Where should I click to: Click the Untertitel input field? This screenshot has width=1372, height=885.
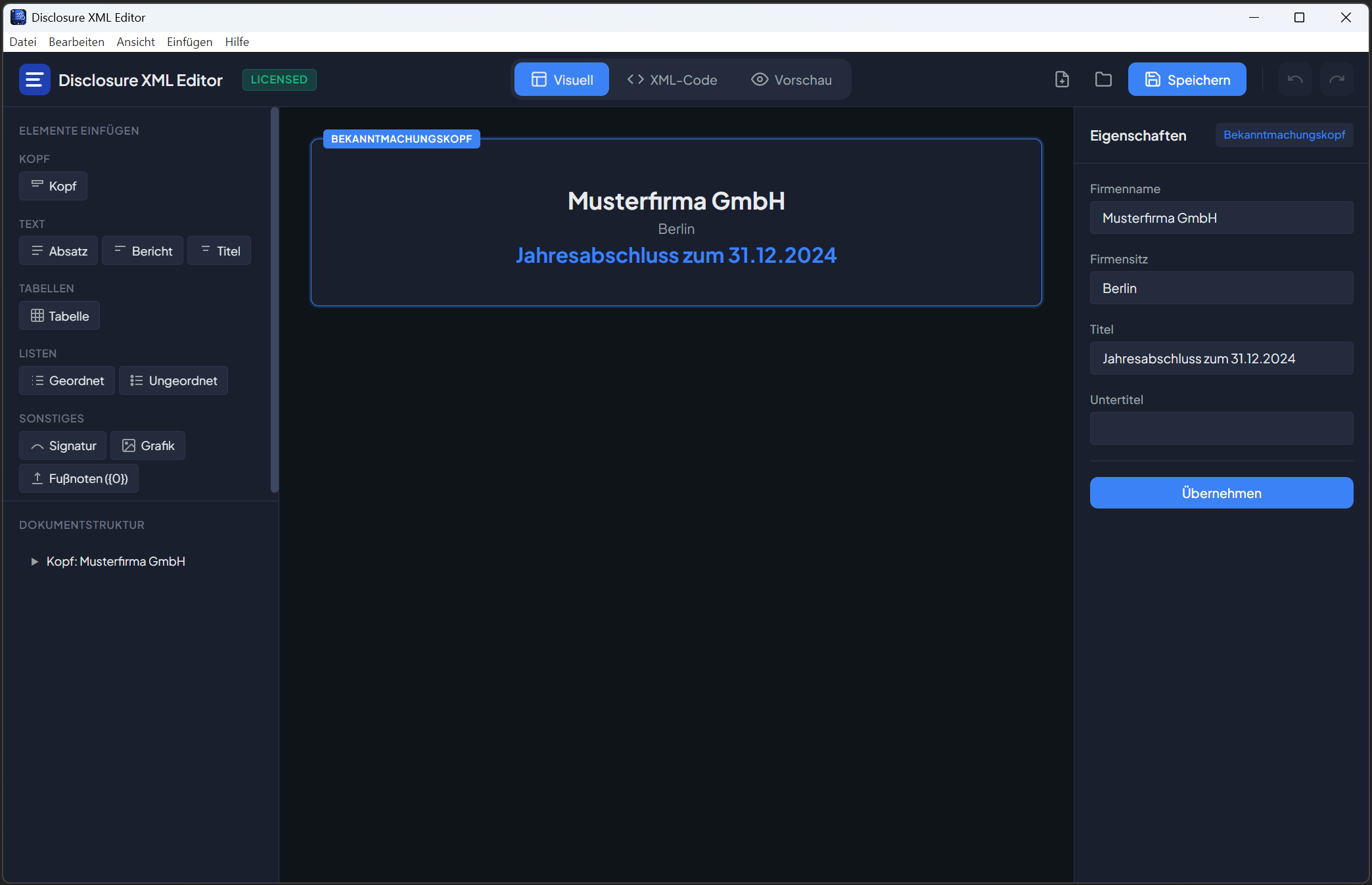1221,428
